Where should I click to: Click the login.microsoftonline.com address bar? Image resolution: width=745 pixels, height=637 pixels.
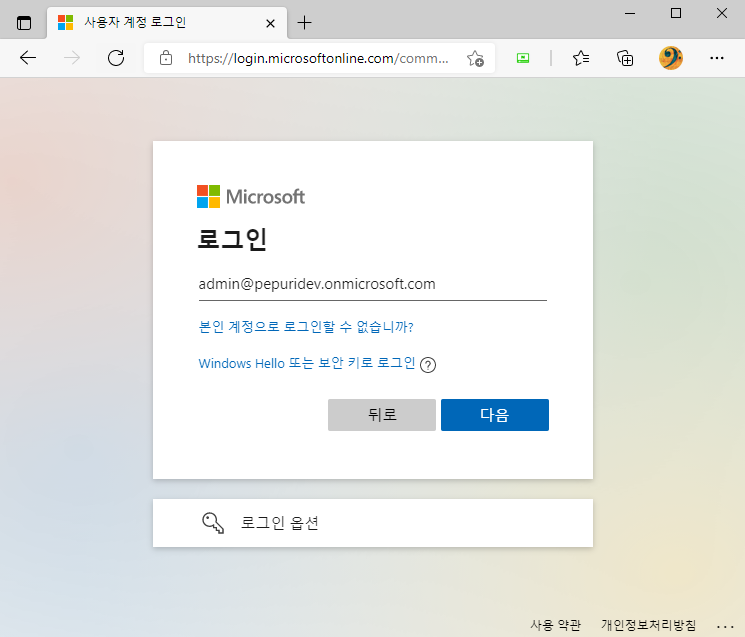pos(318,58)
